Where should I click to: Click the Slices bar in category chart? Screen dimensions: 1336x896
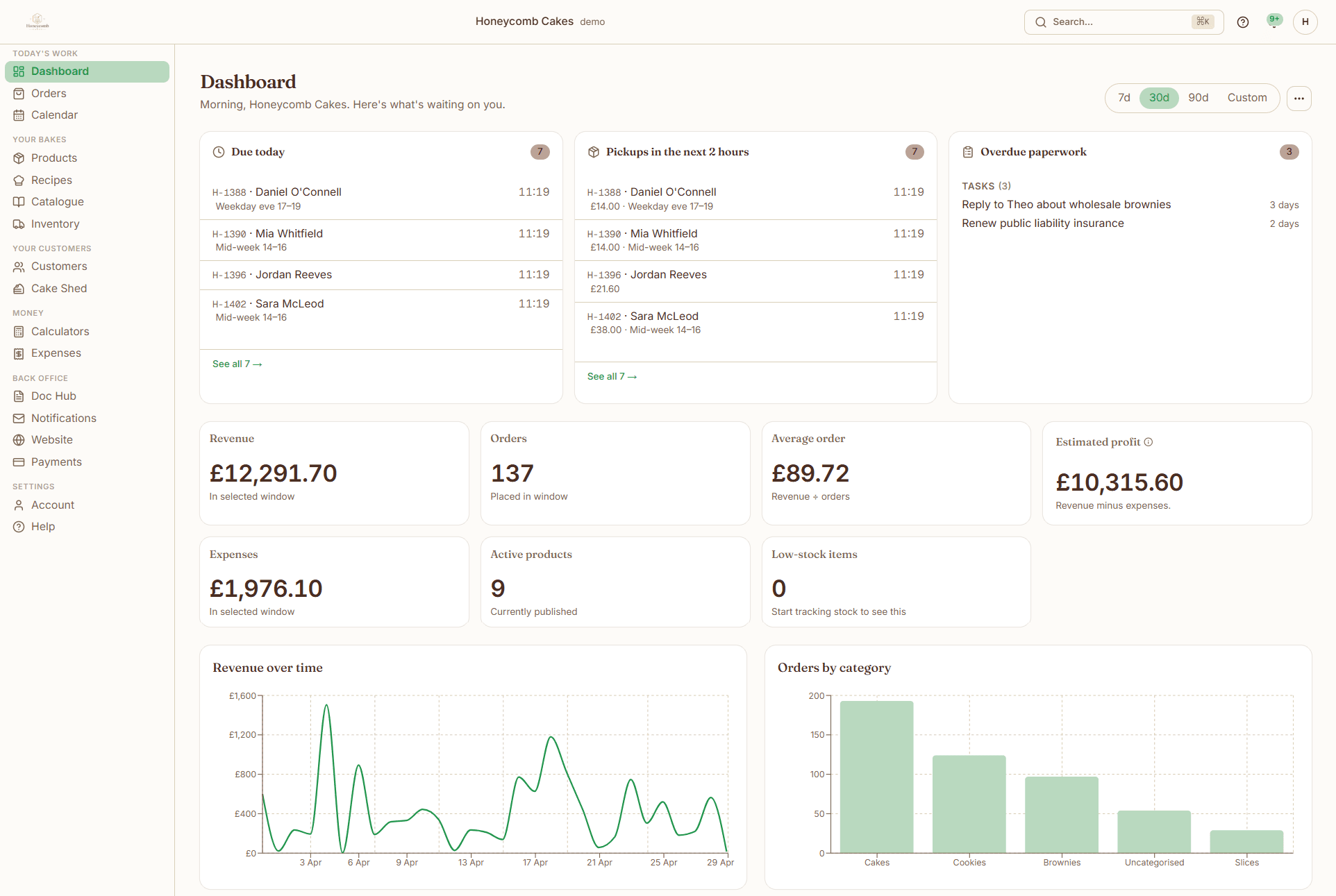click(1246, 842)
